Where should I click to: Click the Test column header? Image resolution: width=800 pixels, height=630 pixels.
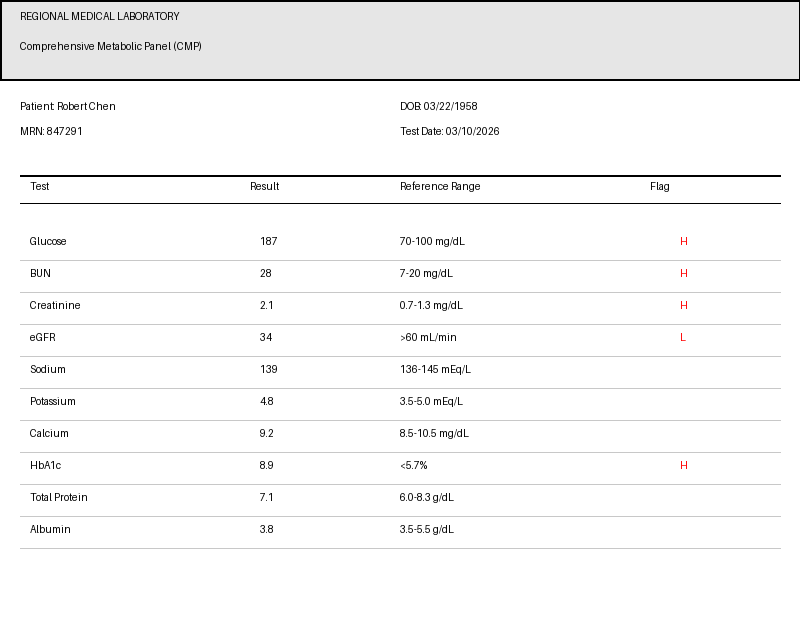click(x=41, y=186)
